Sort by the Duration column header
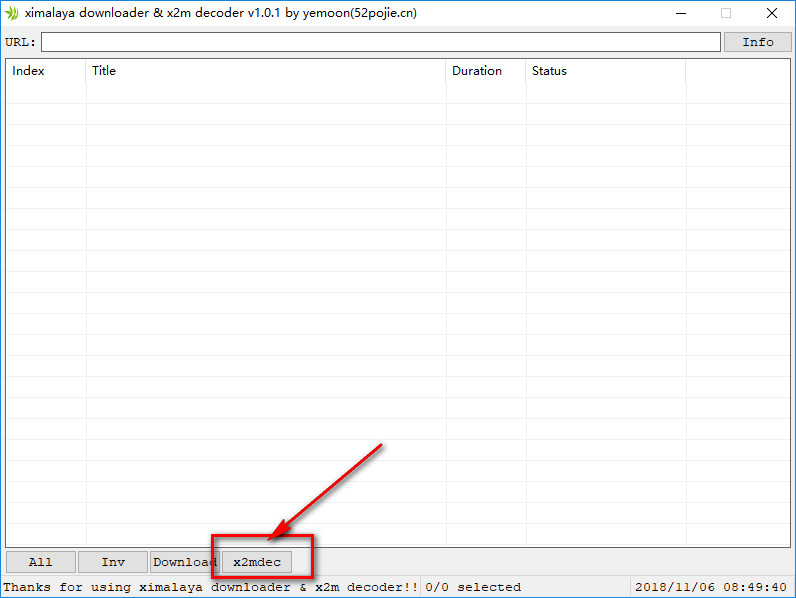The height and width of the screenshot is (598, 796). (x=486, y=71)
